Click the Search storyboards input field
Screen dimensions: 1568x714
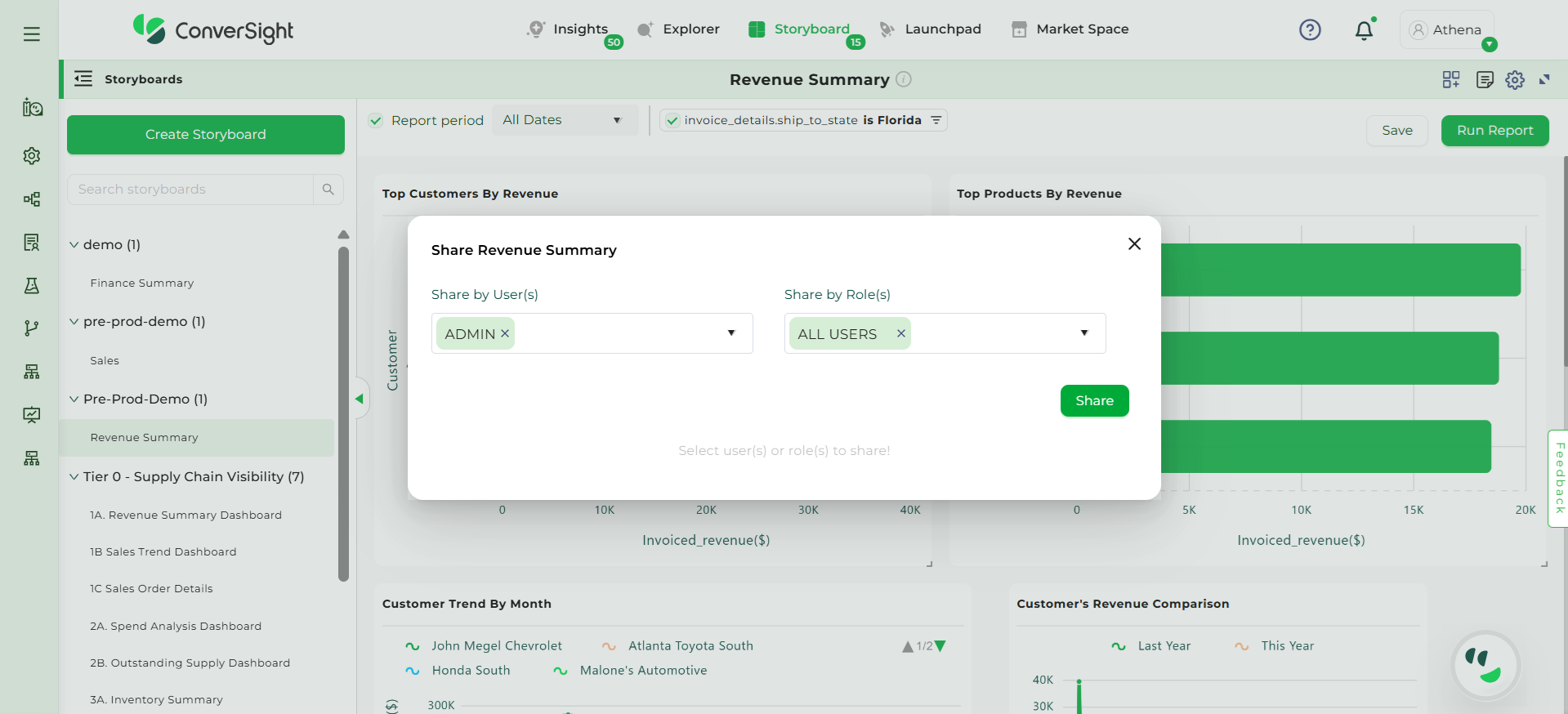[190, 190]
